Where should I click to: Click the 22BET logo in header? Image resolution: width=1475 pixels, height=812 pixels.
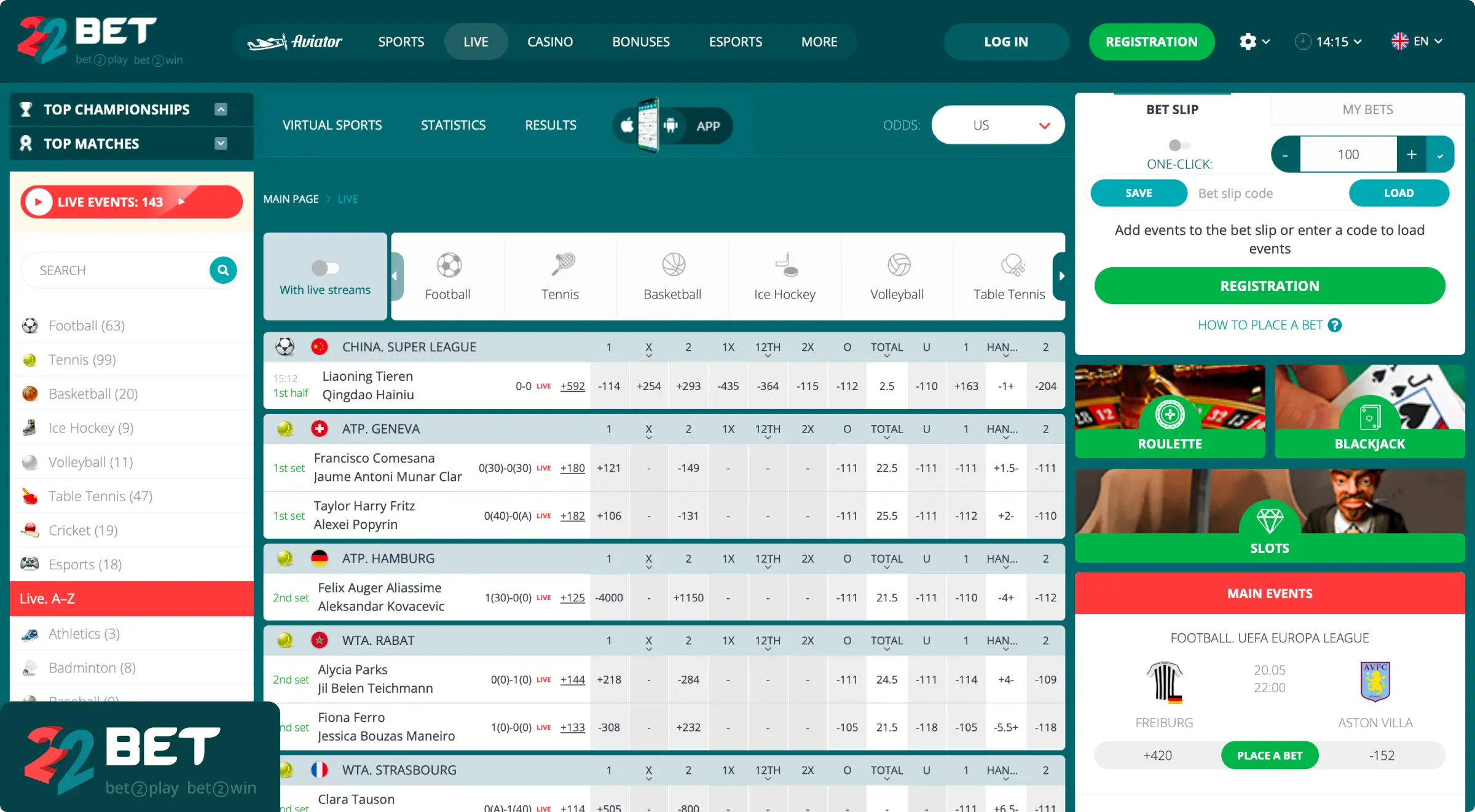tap(100, 41)
